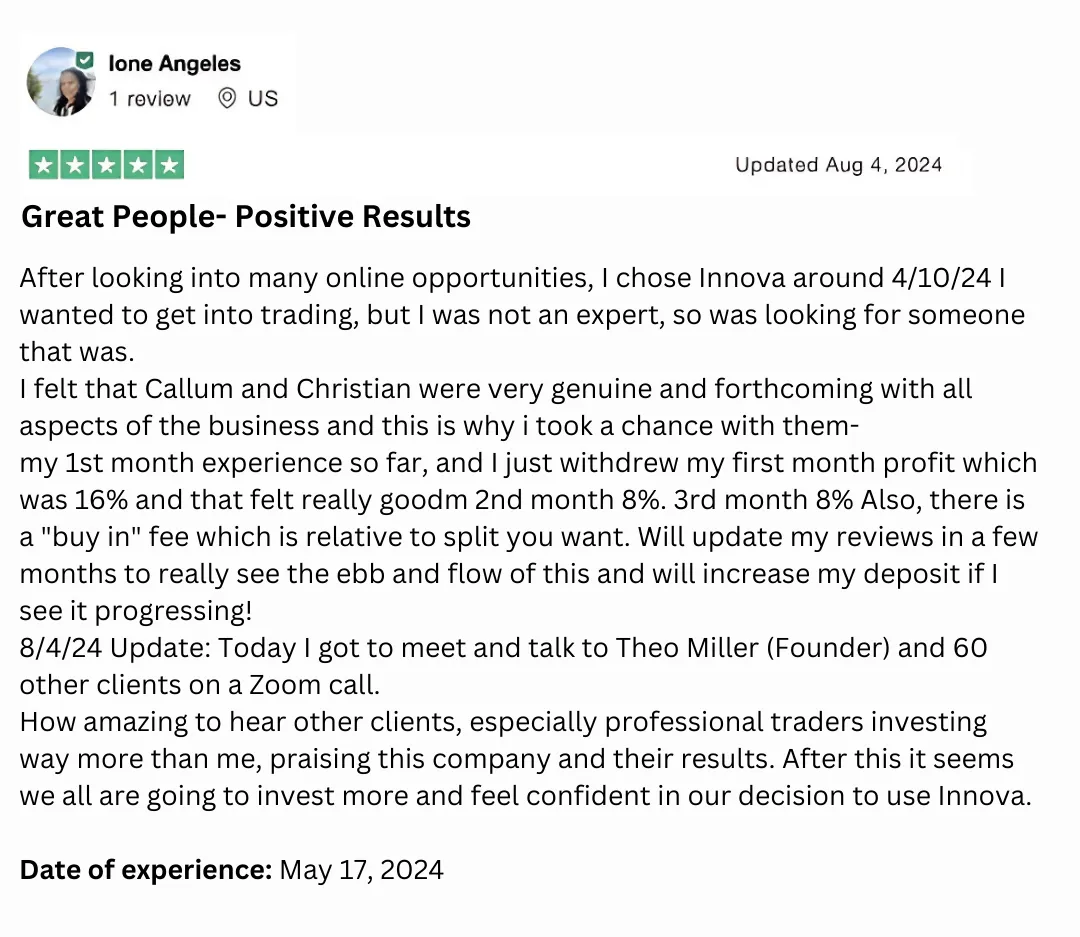Viewport: 1080px width, 937px height.
Task: Click the fifth green rating star
Action: click(x=169, y=166)
